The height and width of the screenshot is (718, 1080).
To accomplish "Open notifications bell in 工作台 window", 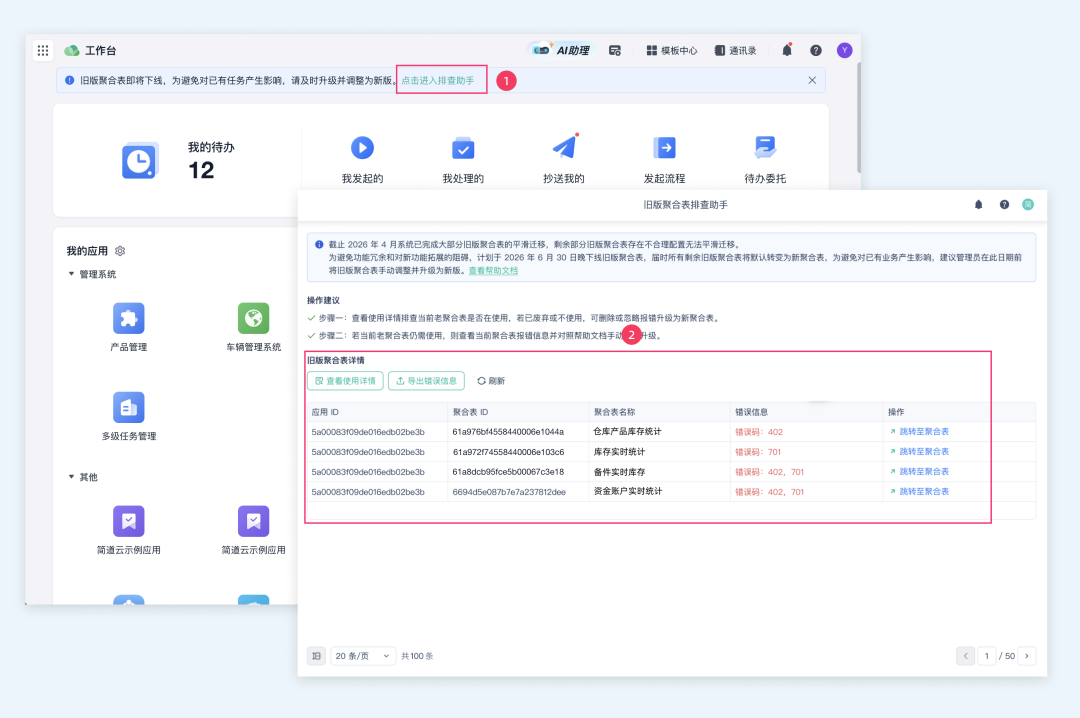I will click(787, 50).
